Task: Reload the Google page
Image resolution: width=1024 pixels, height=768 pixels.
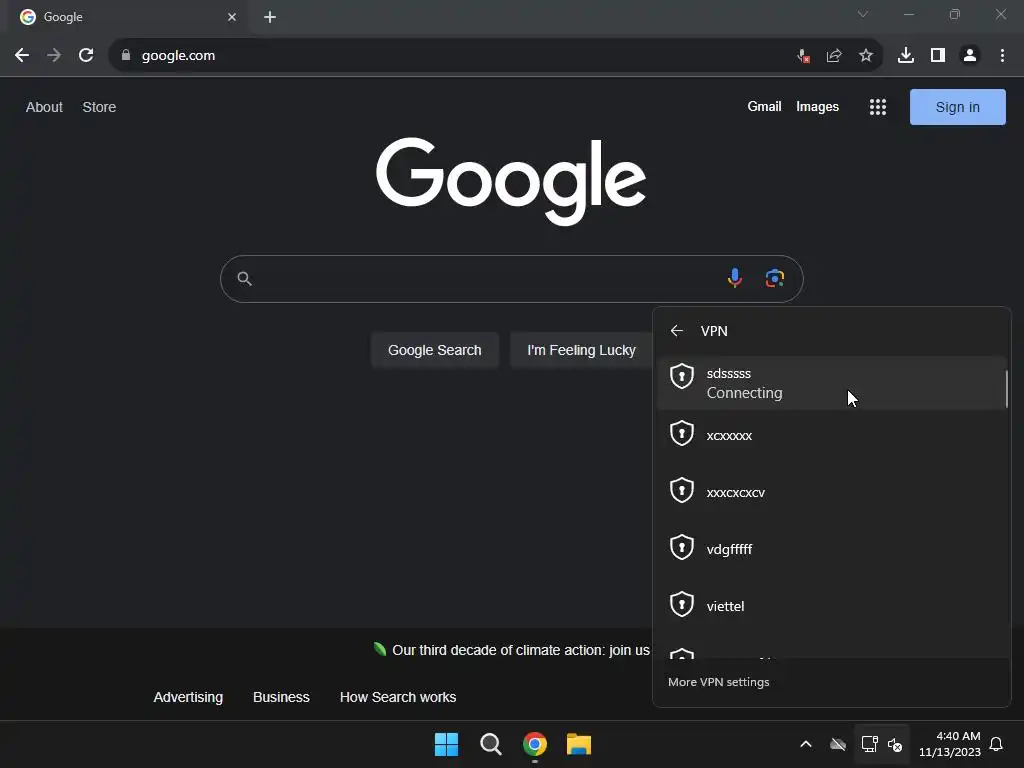Action: pyautogui.click(x=86, y=56)
